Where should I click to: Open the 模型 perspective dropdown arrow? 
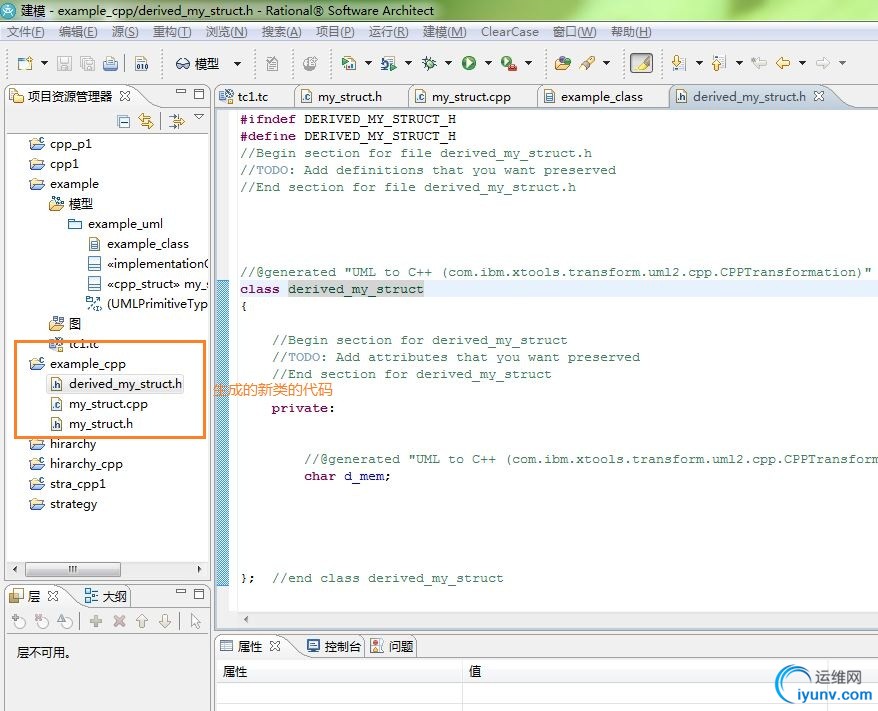pyautogui.click(x=237, y=63)
